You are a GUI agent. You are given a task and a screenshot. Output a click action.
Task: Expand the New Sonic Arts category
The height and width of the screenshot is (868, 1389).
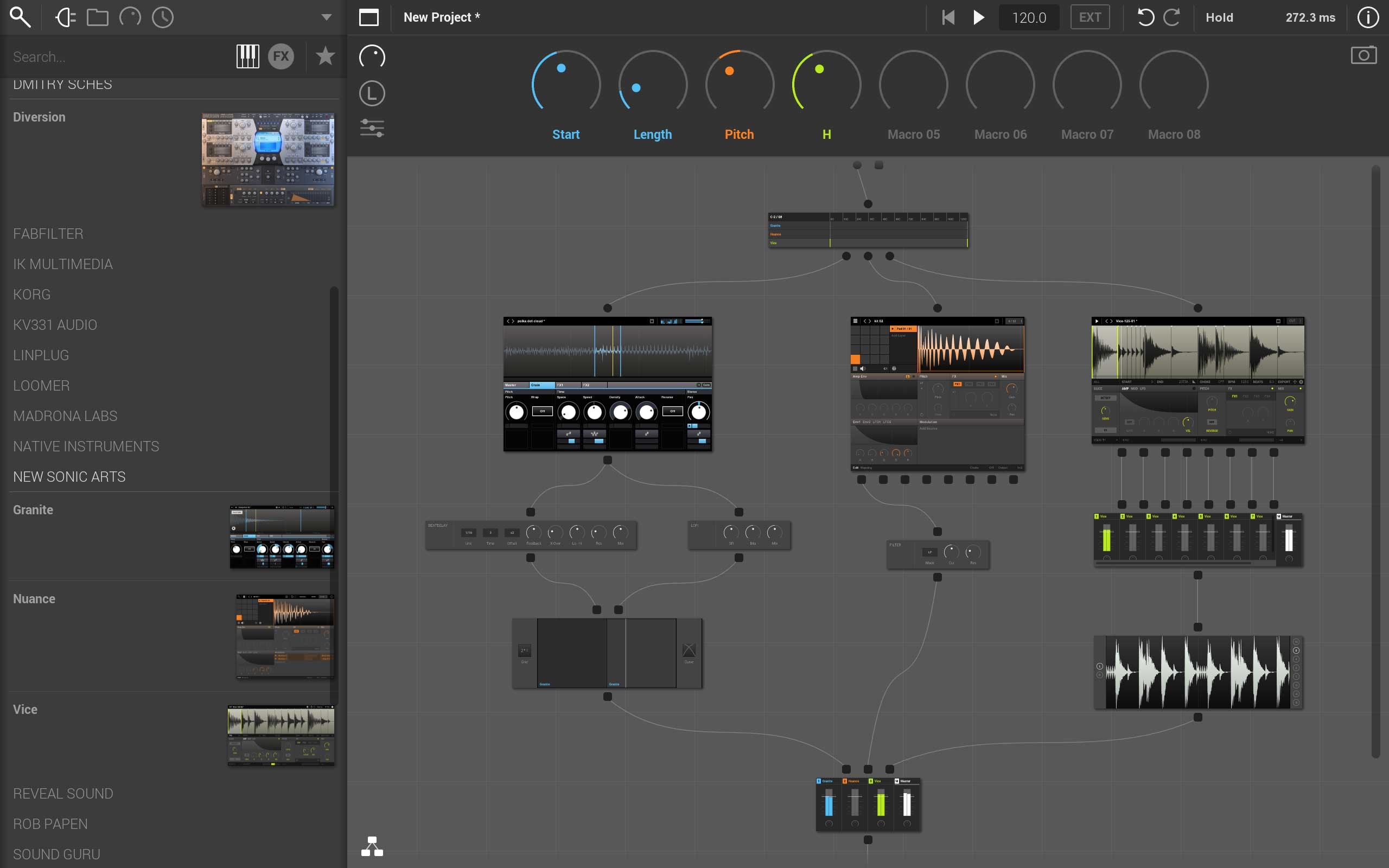pos(69,476)
